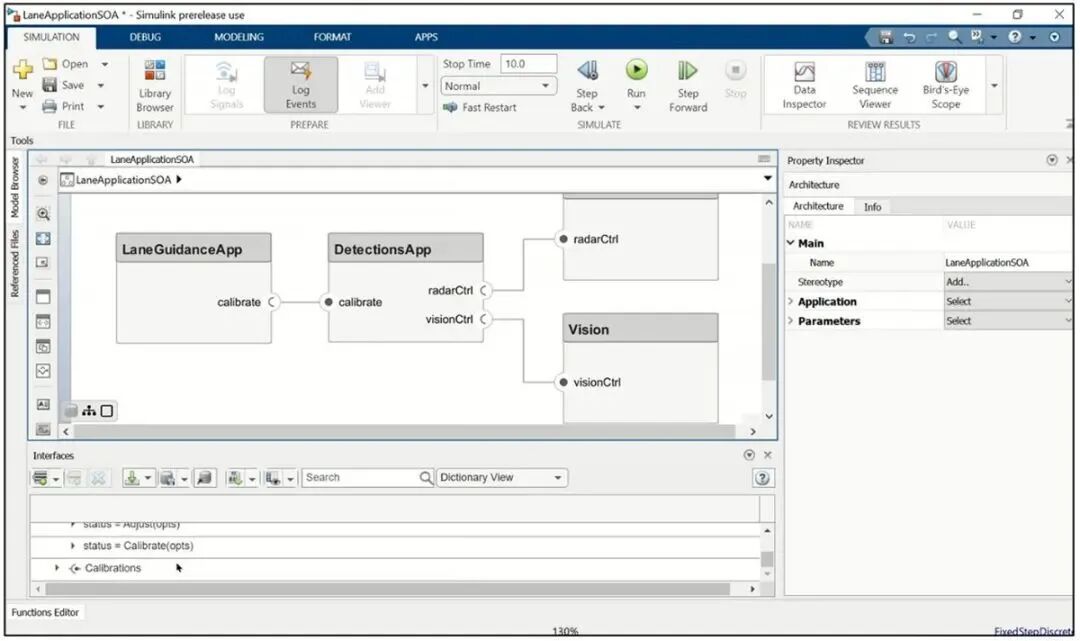Screen dimensions: 1080x641
Task: Open the Functions Editor panel
Action: click(x=45, y=612)
